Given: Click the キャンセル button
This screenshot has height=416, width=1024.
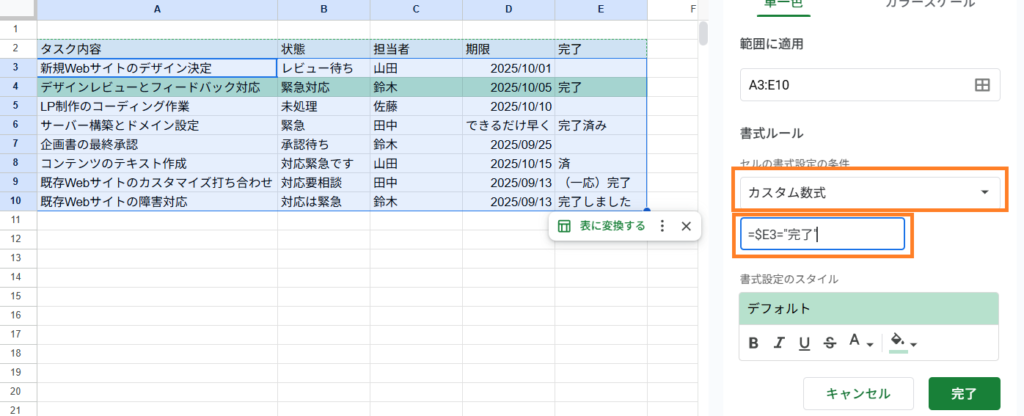Looking at the screenshot, I should [x=858, y=393].
